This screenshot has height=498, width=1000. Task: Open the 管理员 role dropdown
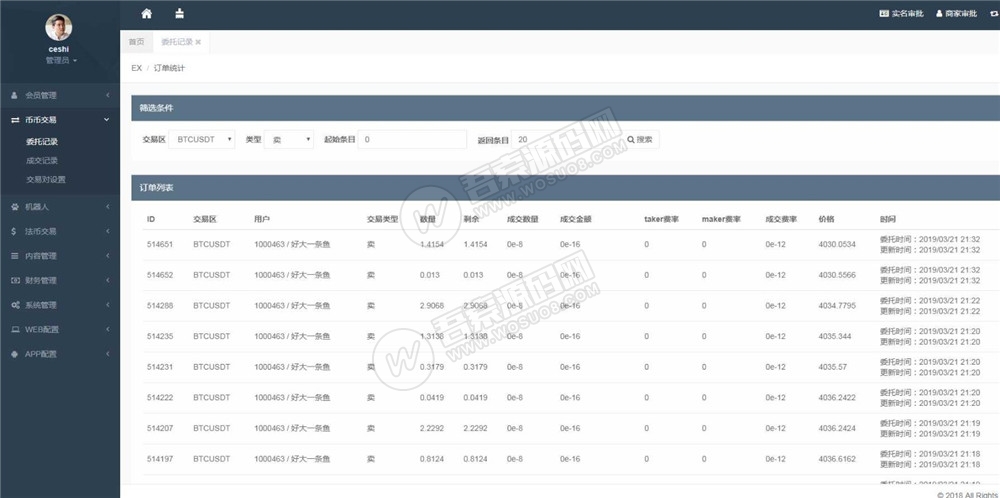(x=61, y=61)
